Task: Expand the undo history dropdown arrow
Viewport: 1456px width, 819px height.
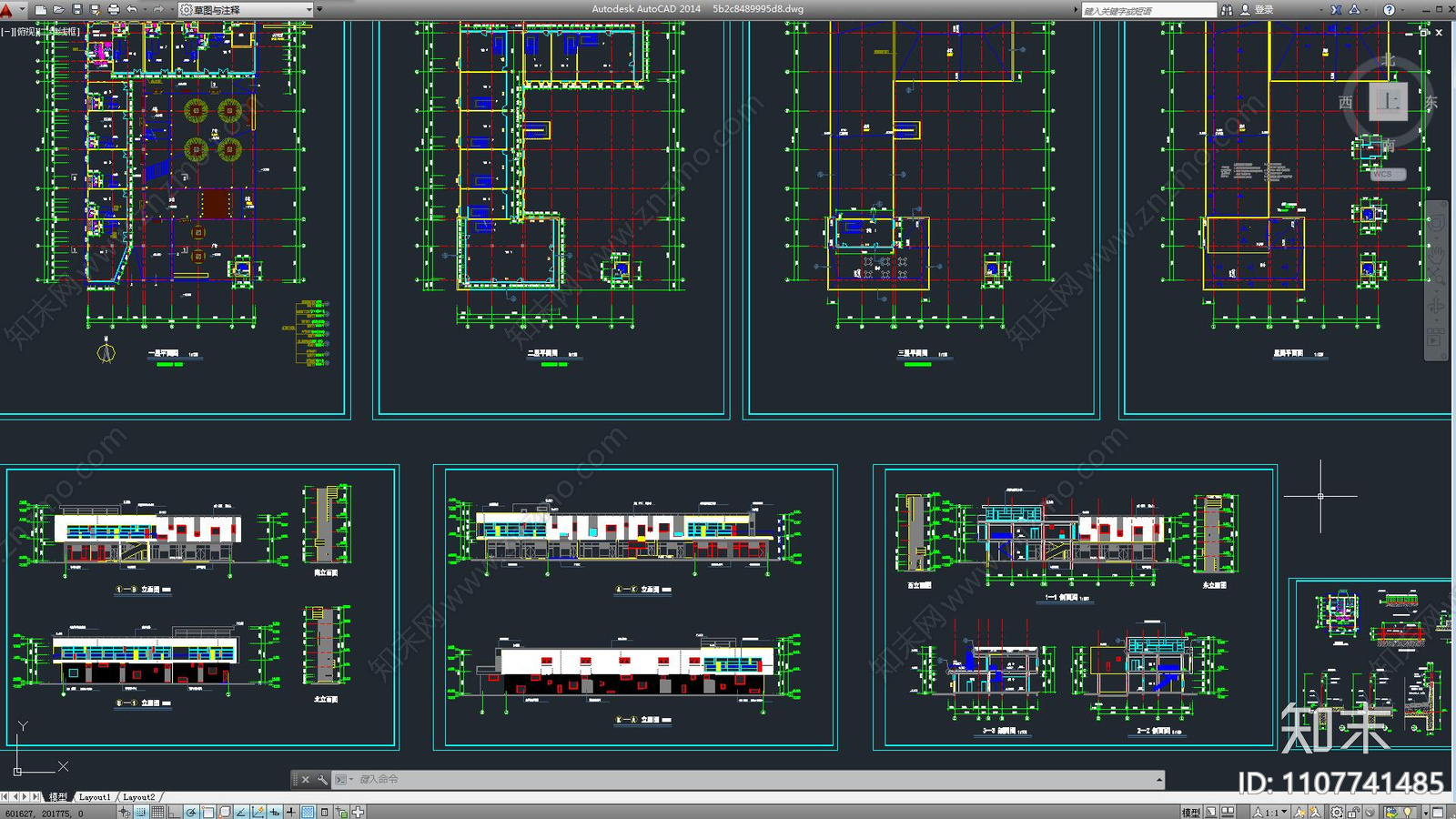Action: click(x=145, y=9)
